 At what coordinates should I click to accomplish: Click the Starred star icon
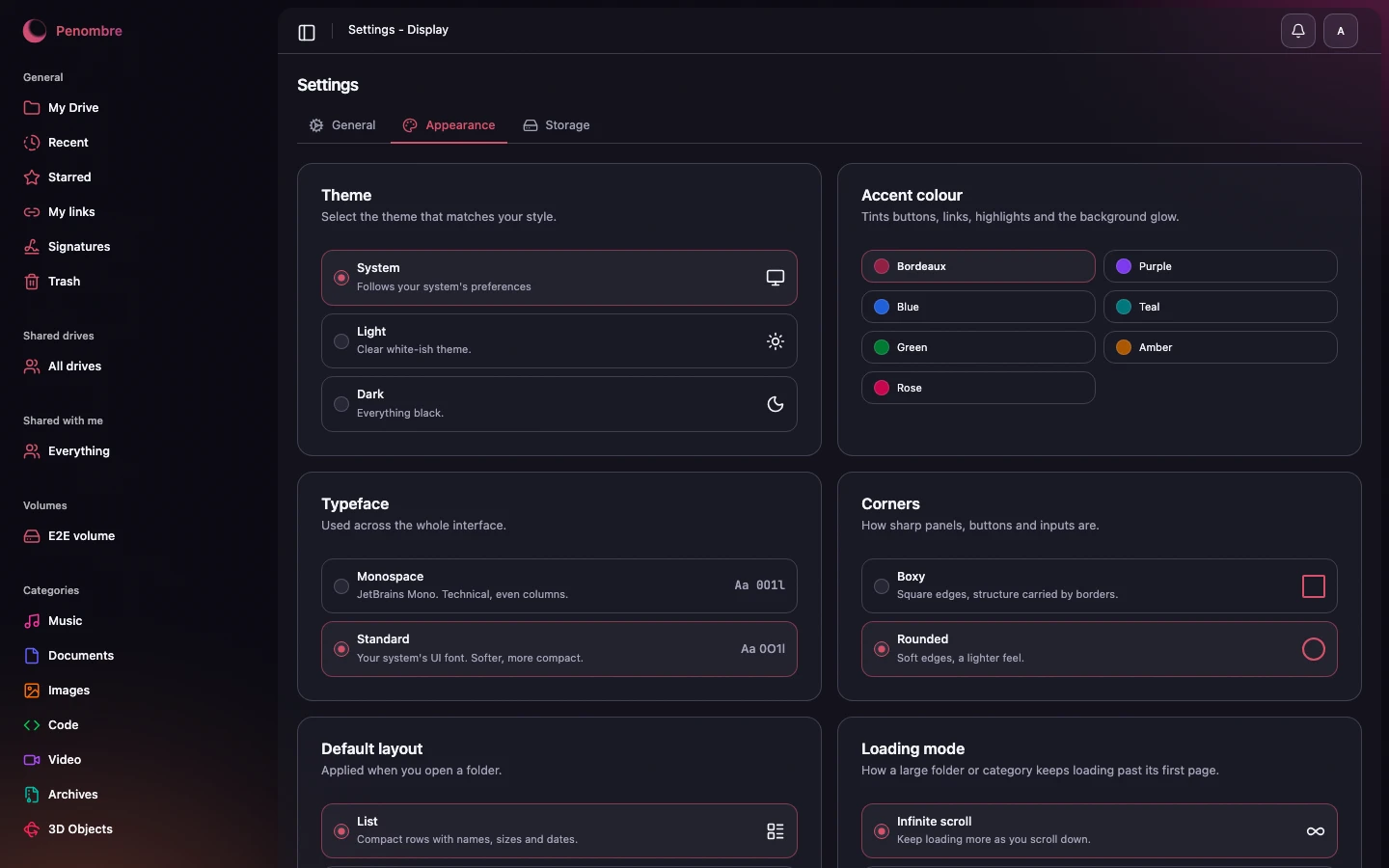(x=32, y=177)
